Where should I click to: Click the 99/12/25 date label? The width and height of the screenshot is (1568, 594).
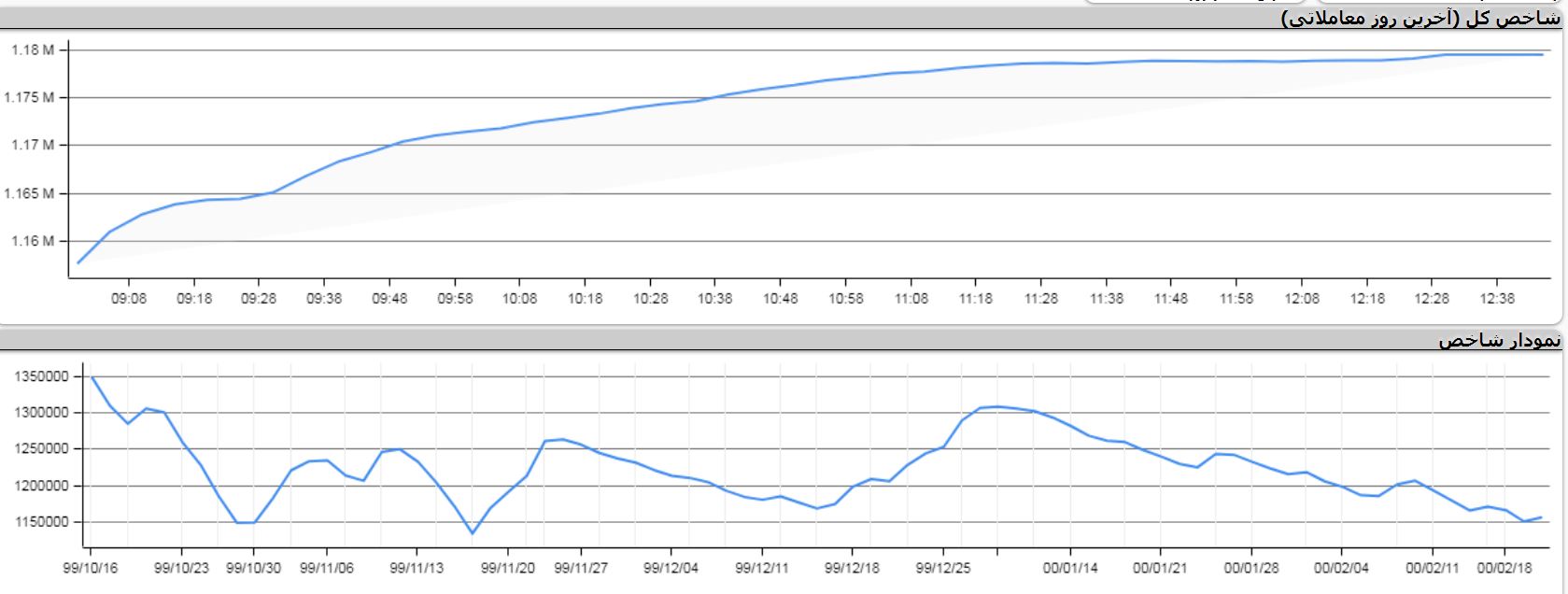[942, 568]
